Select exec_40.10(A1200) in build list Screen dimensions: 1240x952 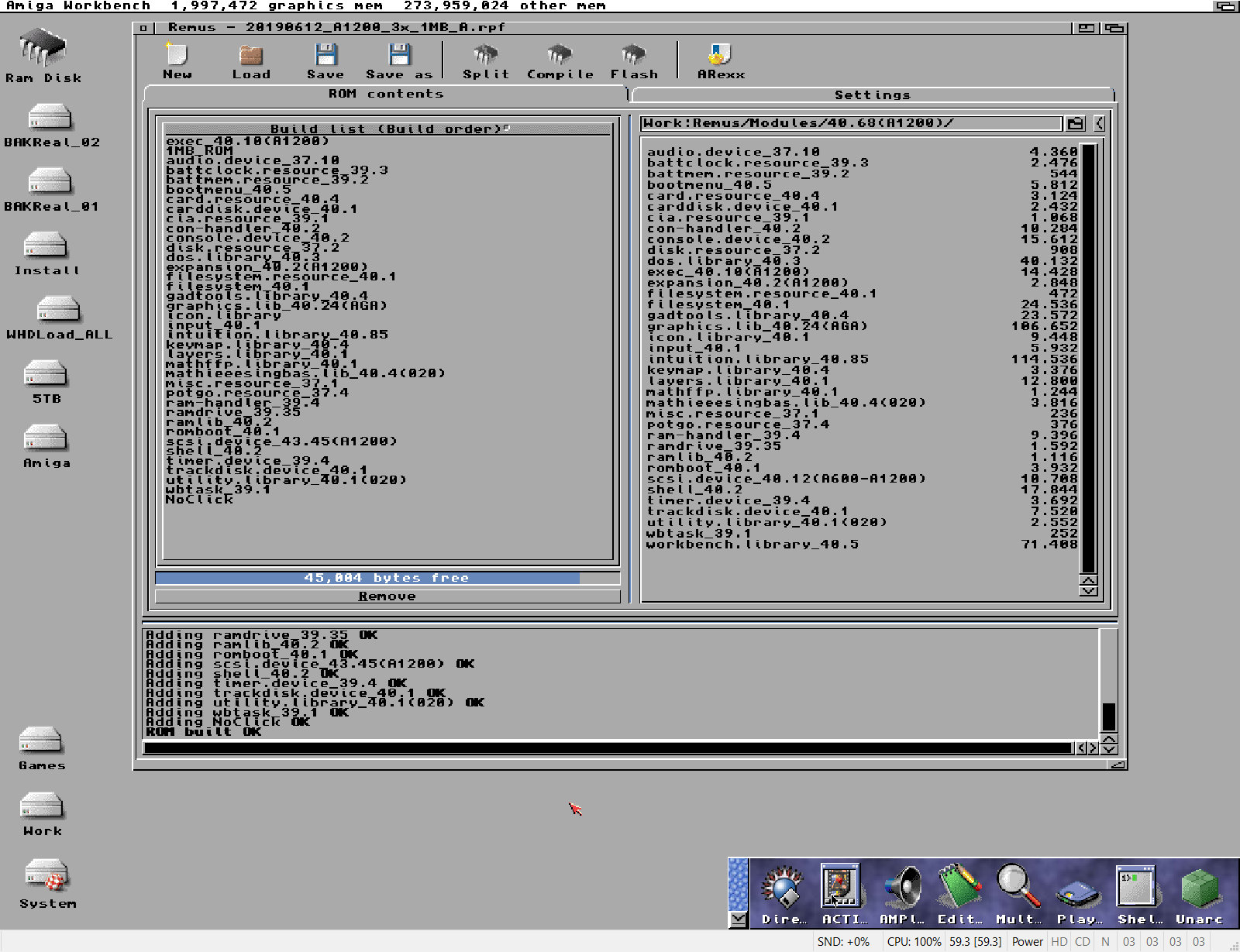coord(247,141)
